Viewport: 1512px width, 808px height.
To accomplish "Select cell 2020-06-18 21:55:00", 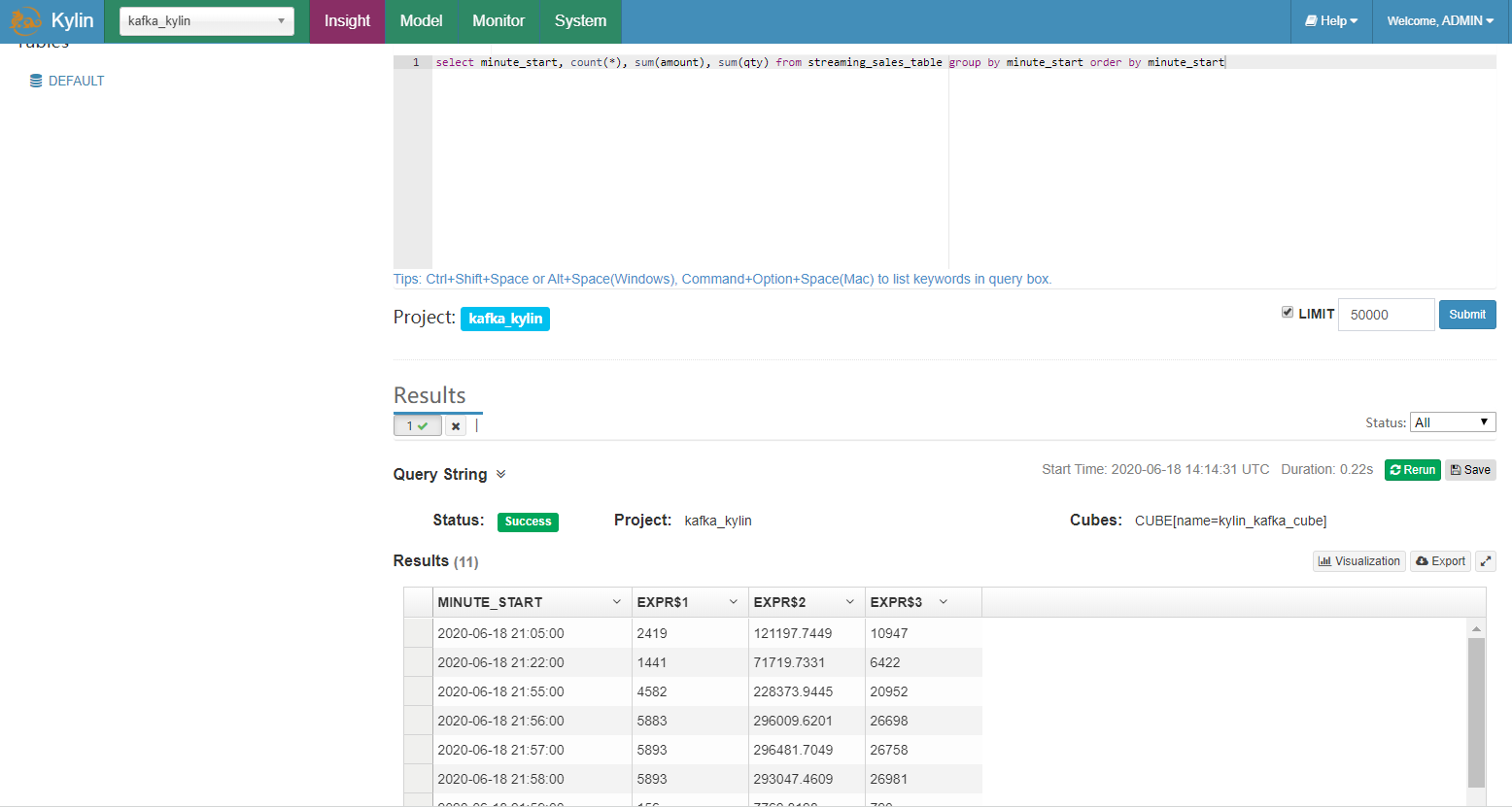I will pos(533,691).
